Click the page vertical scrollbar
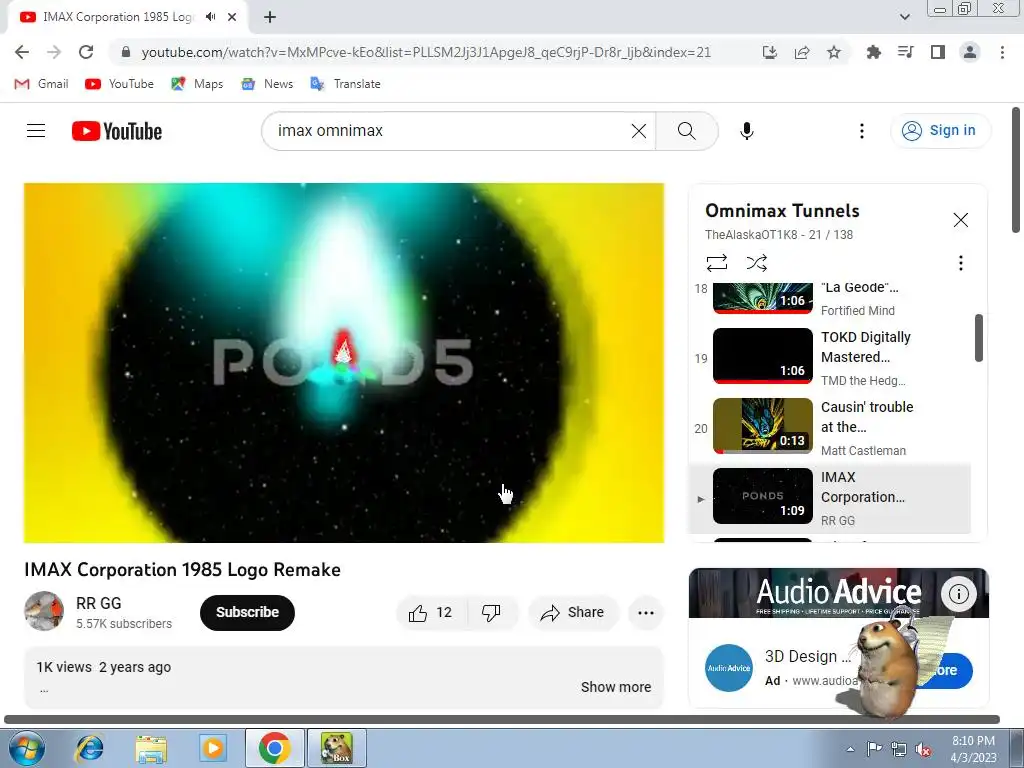1024x768 pixels. pos(1016,169)
